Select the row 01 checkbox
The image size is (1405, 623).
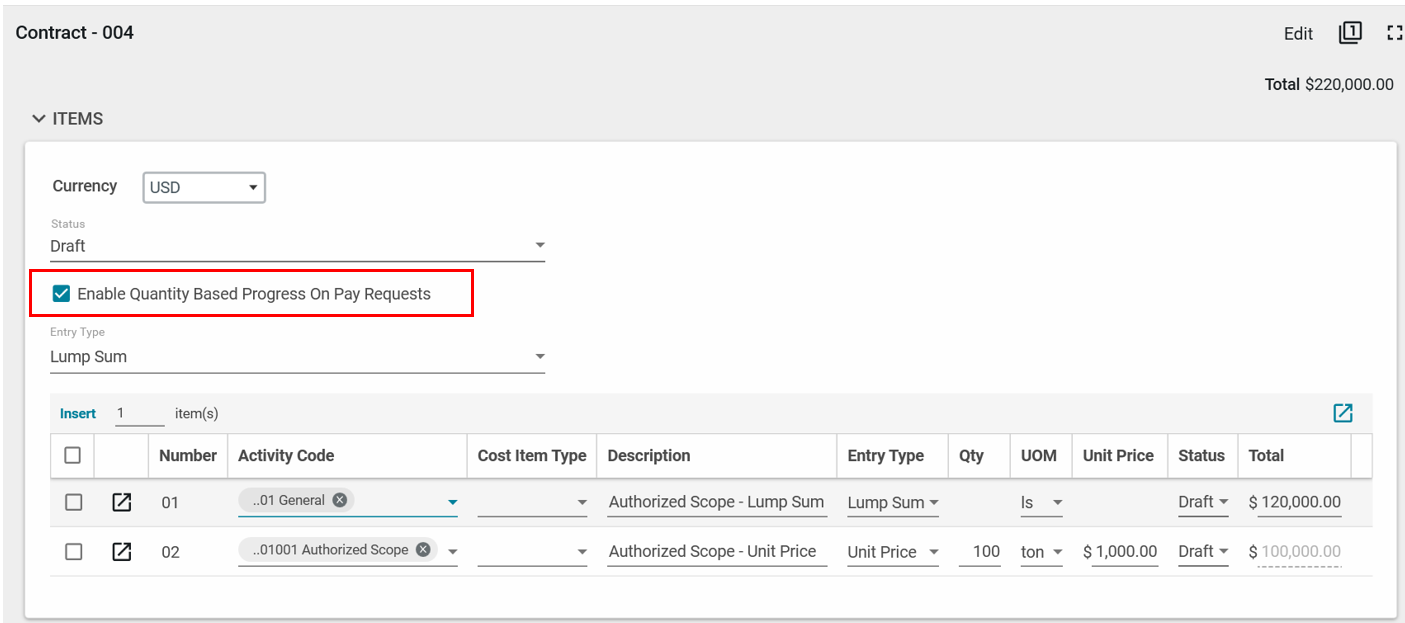(x=73, y=502)
